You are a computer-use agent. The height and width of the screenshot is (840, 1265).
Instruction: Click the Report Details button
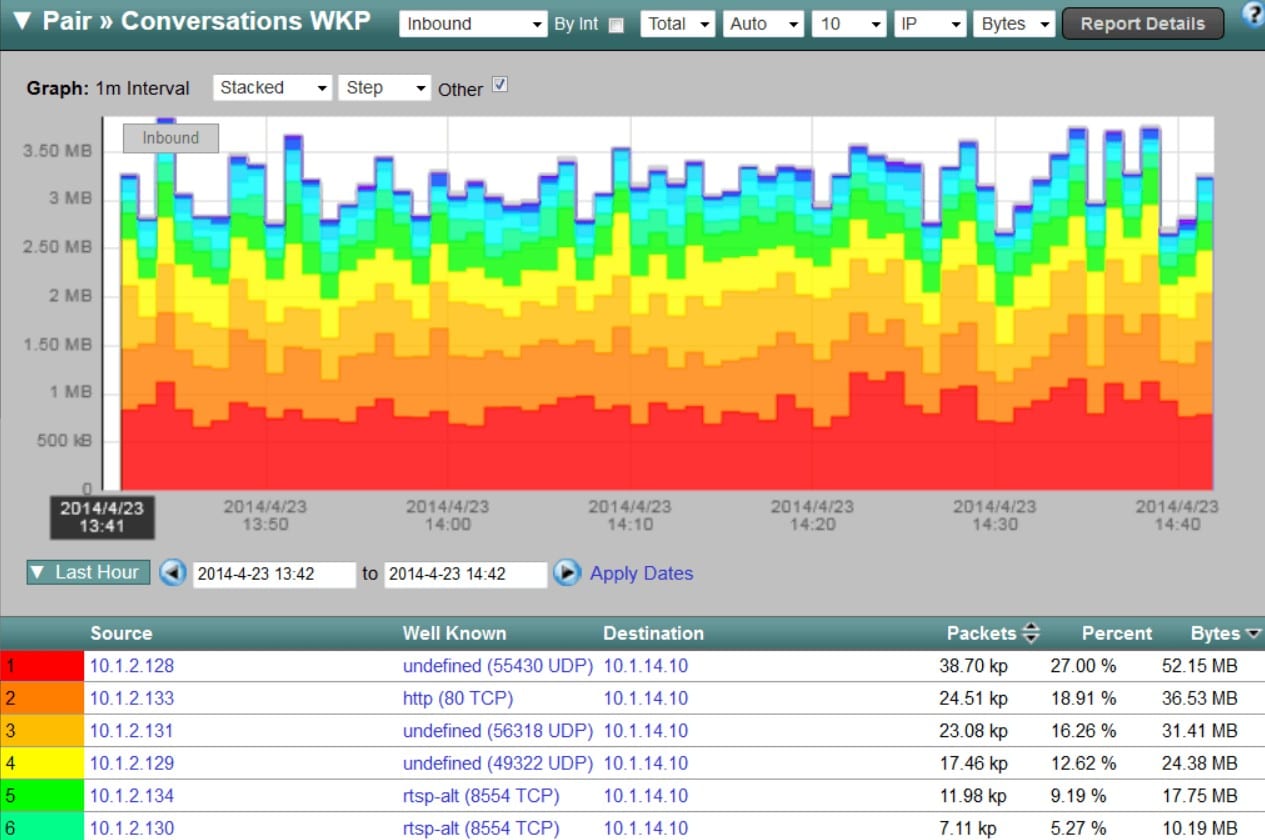tap(1143, 24)
